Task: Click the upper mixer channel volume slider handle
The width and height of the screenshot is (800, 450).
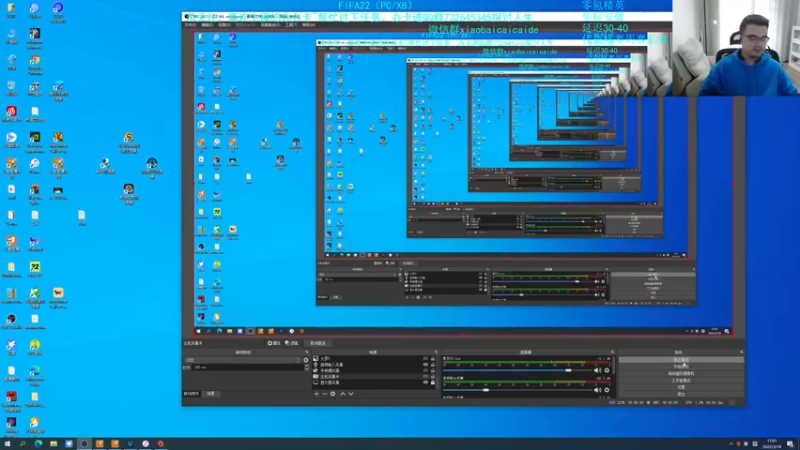Action: pos(568,370)
